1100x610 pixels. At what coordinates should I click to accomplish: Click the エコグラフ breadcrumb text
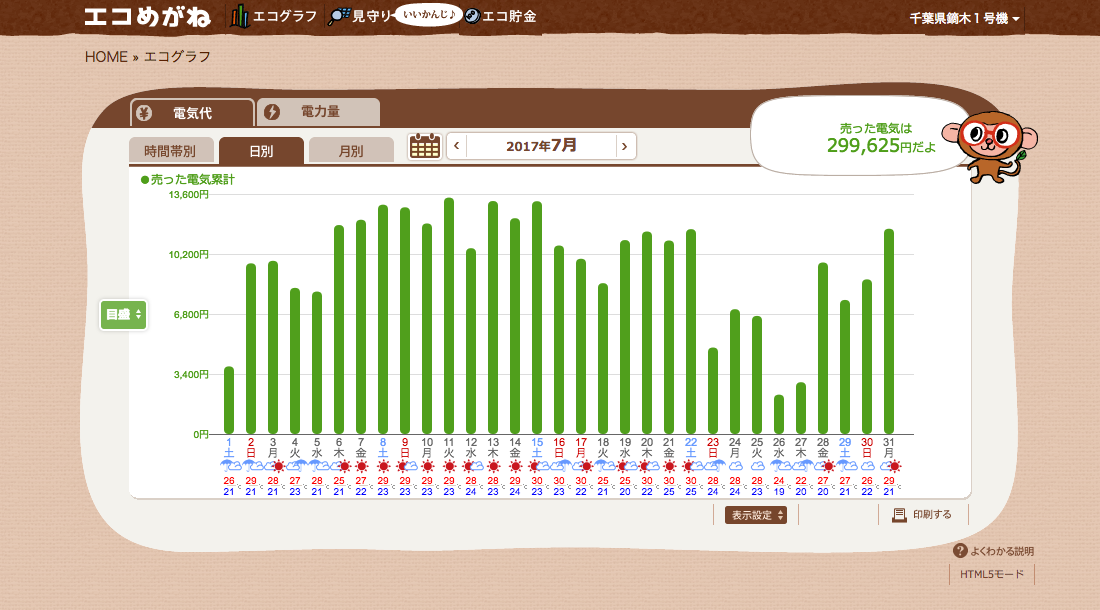click(177, 57)
